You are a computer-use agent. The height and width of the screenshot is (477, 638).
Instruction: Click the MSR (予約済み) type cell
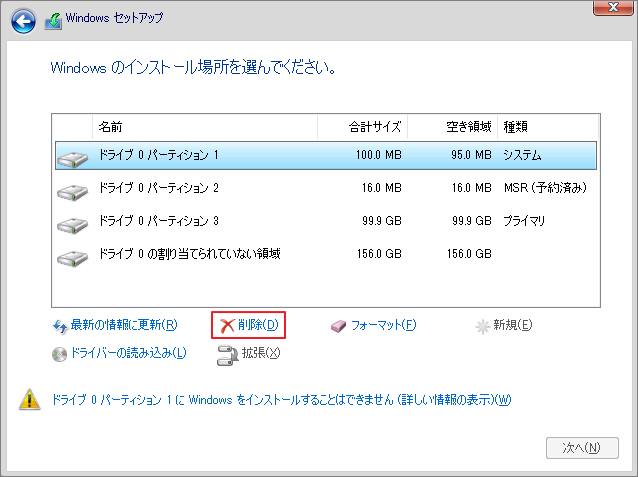click(545, 188)
